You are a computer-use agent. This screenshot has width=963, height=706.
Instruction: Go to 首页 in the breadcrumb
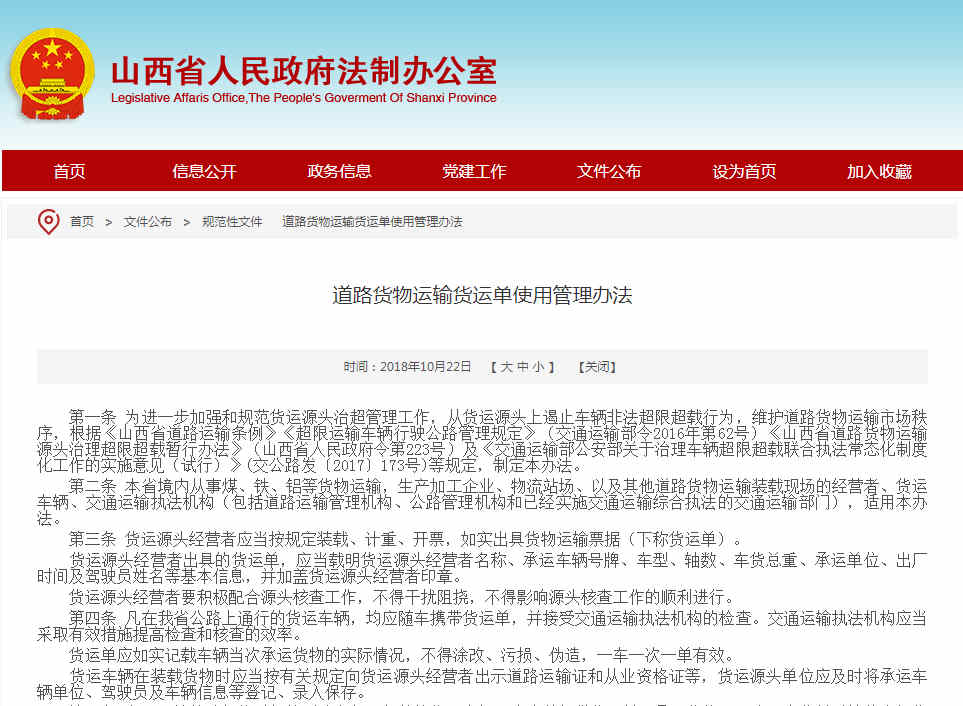pyautogui.click(x=82, y=222)
